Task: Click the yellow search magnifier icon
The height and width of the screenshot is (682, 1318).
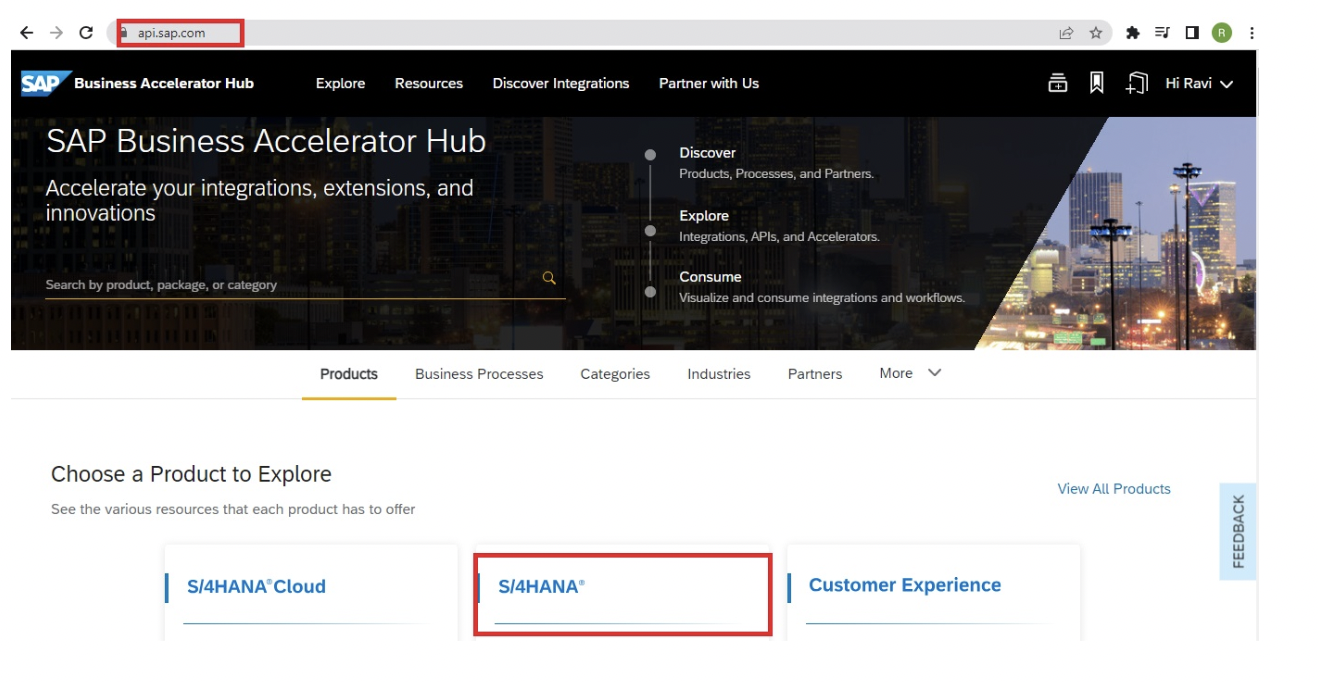Action: click(x=549, y=278)
